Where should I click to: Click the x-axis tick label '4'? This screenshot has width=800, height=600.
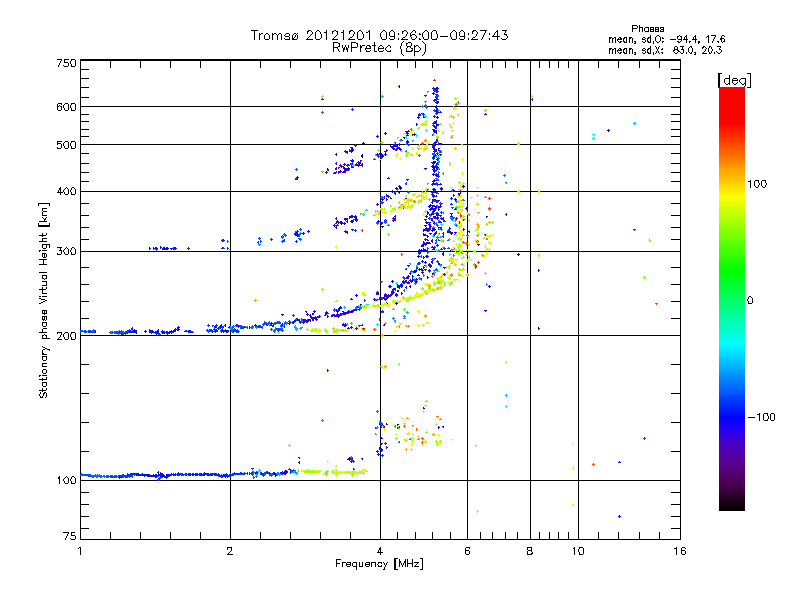[380, 551]
